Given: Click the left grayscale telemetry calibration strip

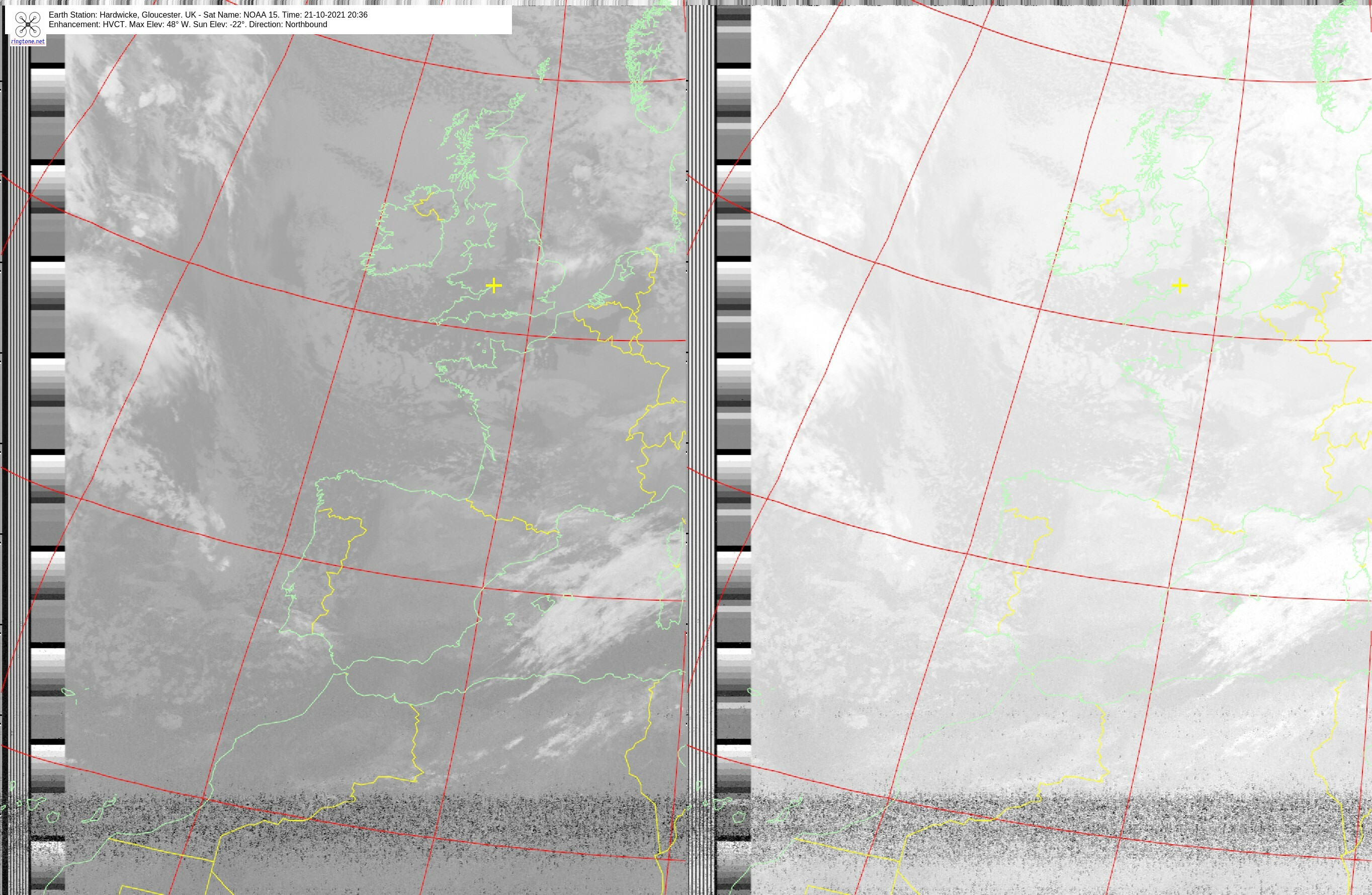Looking at the screenshot, I should pyautogui.click(x=47, y=461).
